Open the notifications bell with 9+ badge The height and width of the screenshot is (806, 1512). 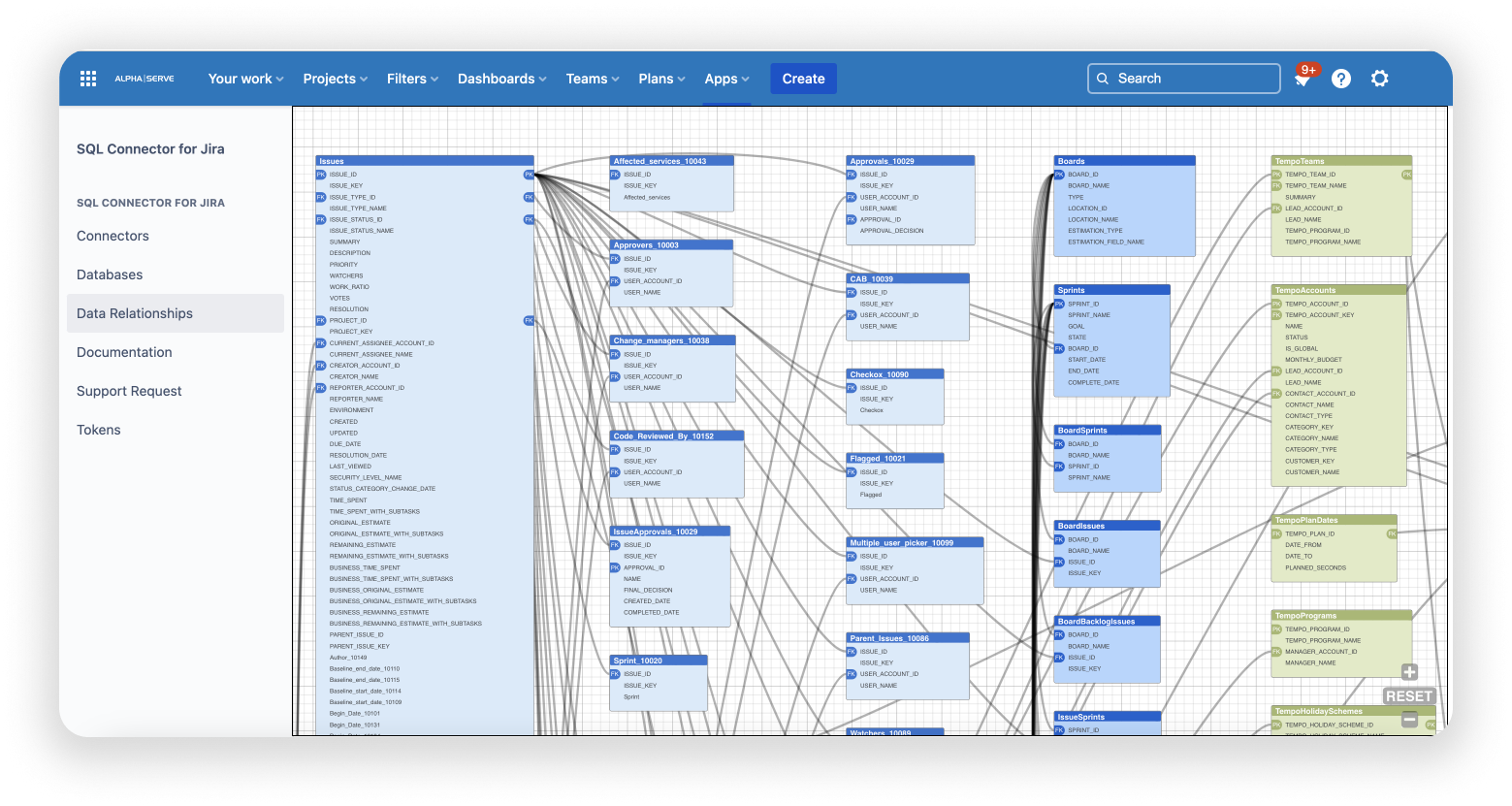(x=1303, y=79)
